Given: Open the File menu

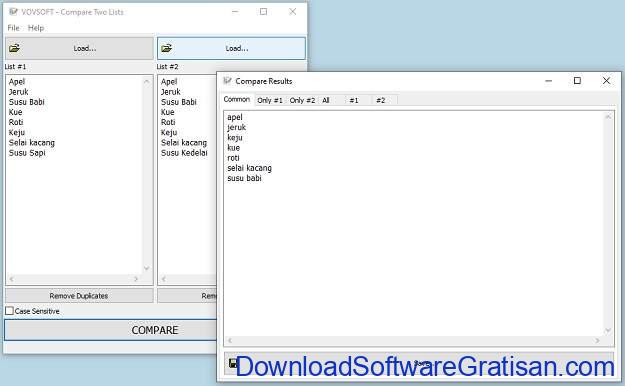Looking at the screenshot, I should [x=13, y=28].
